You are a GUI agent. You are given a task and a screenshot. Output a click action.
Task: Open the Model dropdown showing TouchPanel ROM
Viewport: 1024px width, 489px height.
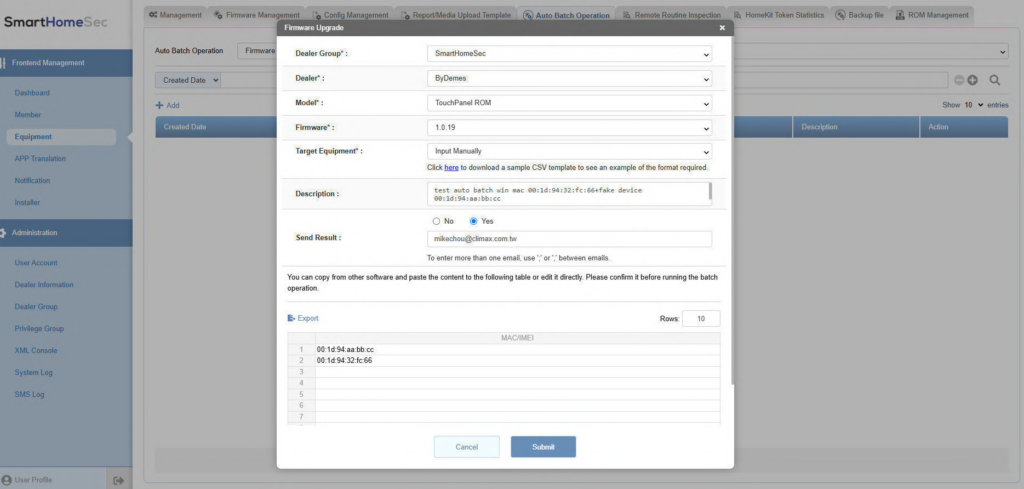coord(569,103)
